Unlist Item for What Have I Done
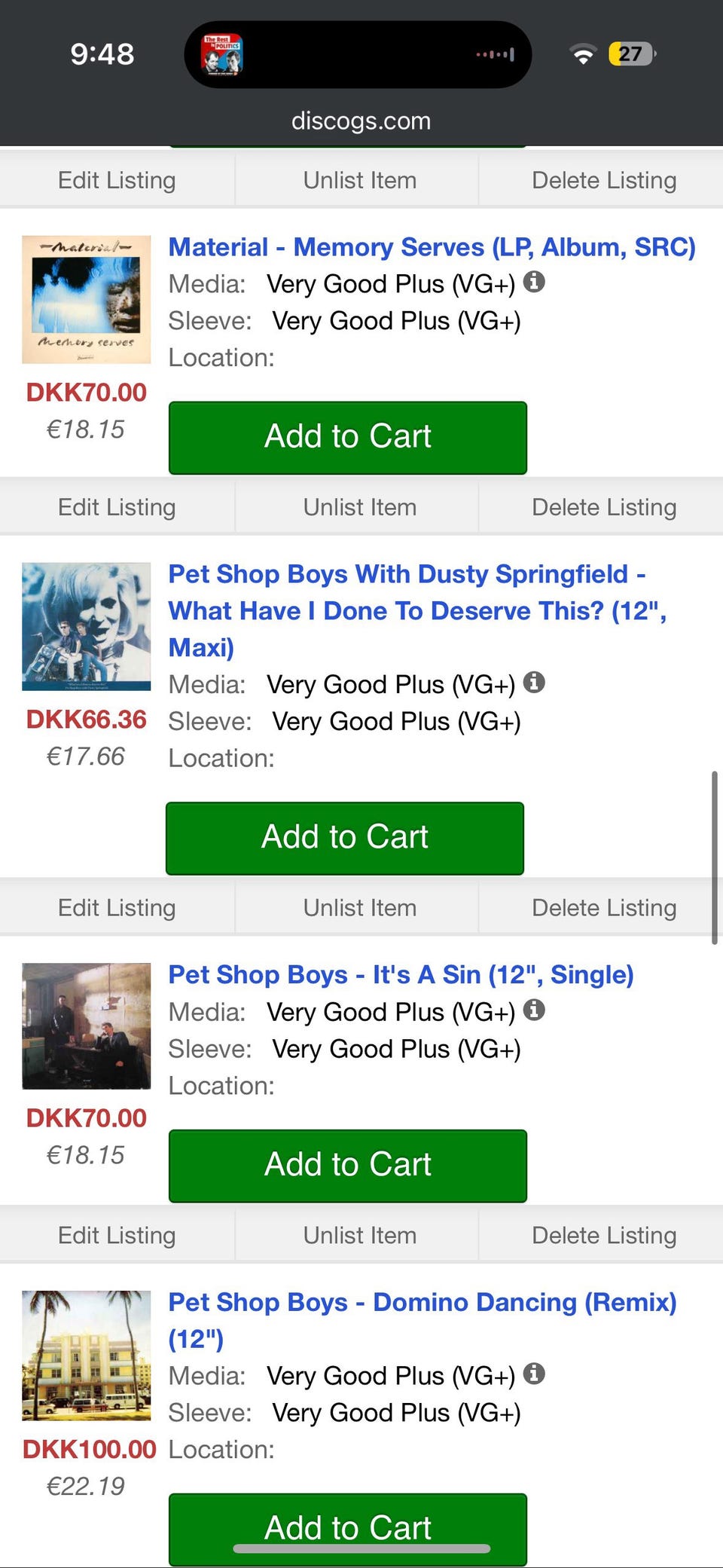The height and width of the screenshot is (1568, 723). (359, 908)
